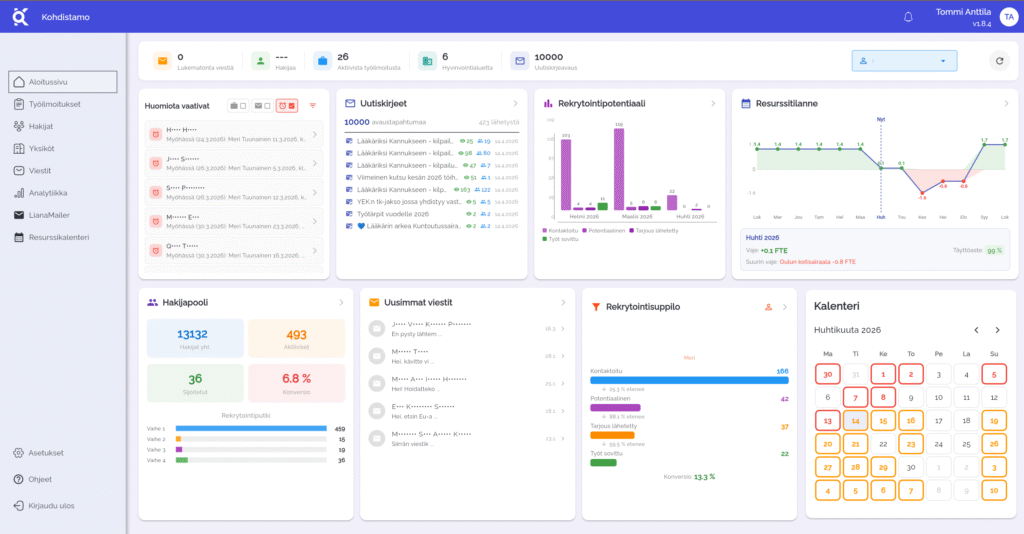This screenshot has height=534, width=1024.
Task: Toggle the alarm clock checkbox filter
Action: (x=287, y=105)
